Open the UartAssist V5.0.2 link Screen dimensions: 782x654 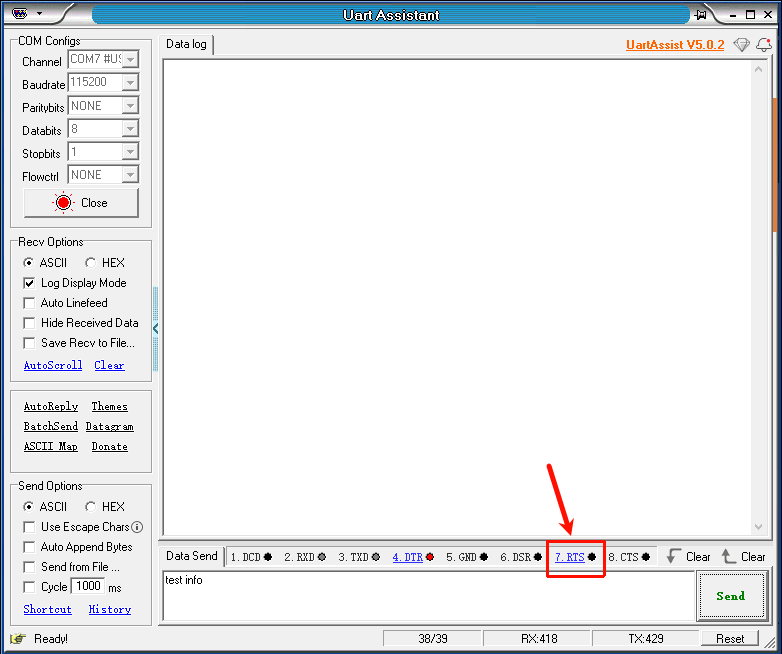pyautogui.click(x=675, y=44)
